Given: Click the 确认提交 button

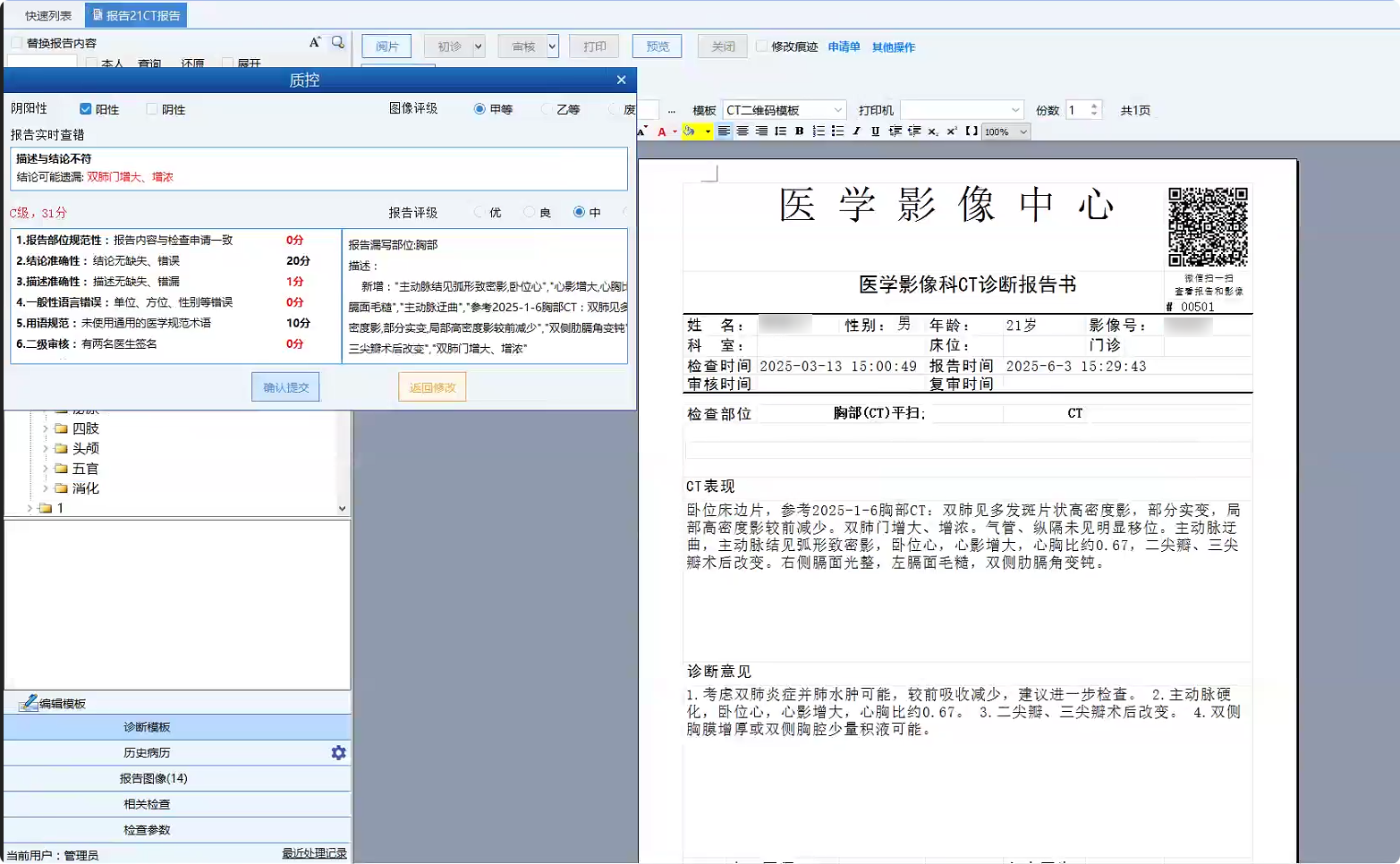Looking at the screenshot, I should (285, 387).
